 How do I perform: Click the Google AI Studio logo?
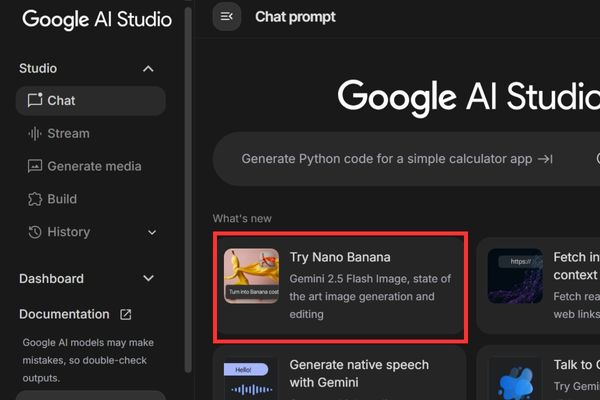97,19
